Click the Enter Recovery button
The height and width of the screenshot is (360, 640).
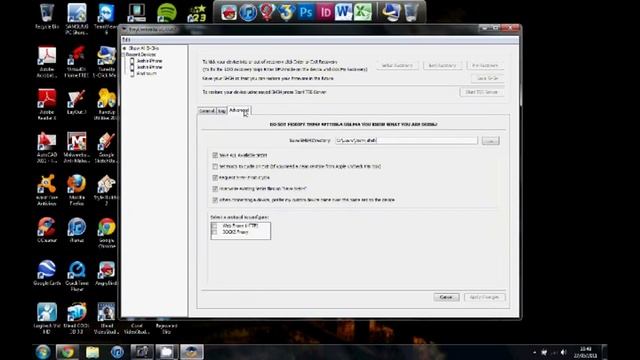(397, 66)
